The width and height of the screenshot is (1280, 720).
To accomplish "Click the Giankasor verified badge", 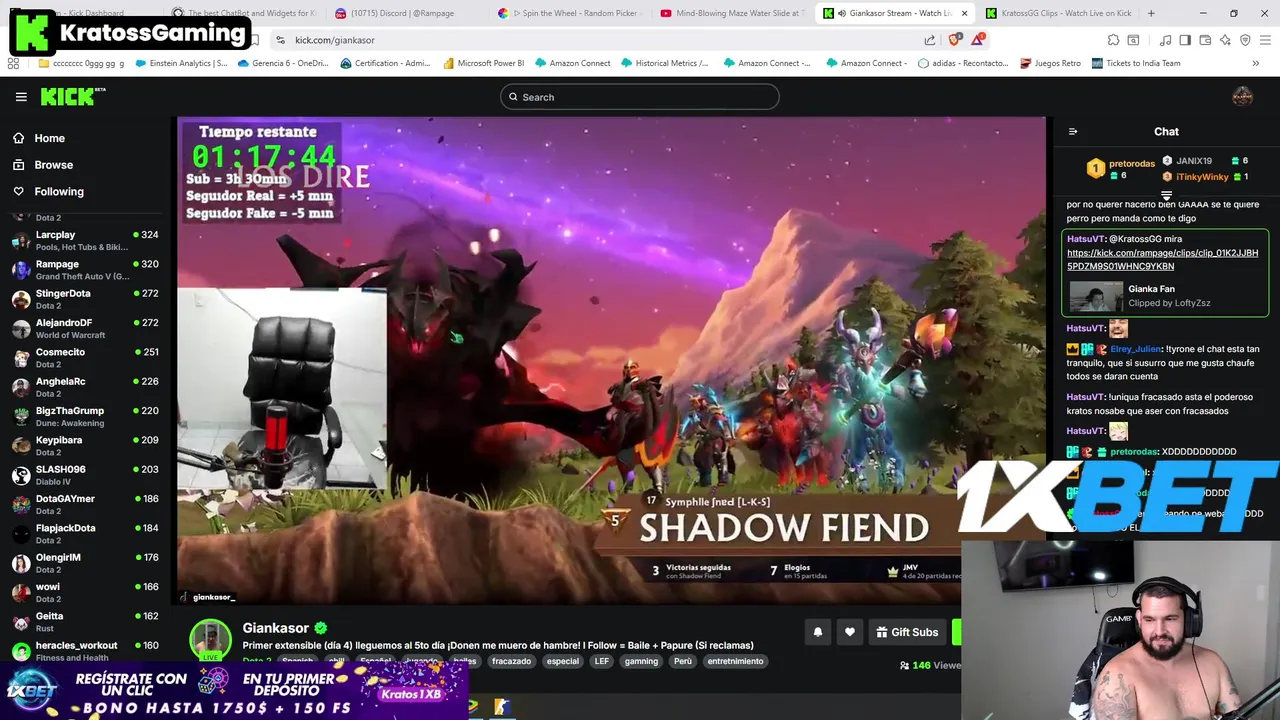I will tap(321, 628).
